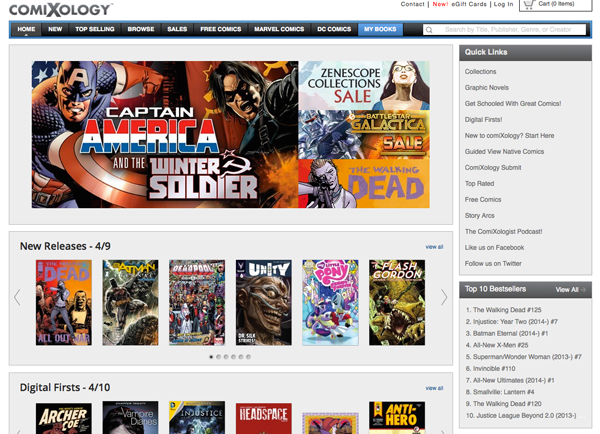Go to next New Releases carousel page

tap(444, 297)
